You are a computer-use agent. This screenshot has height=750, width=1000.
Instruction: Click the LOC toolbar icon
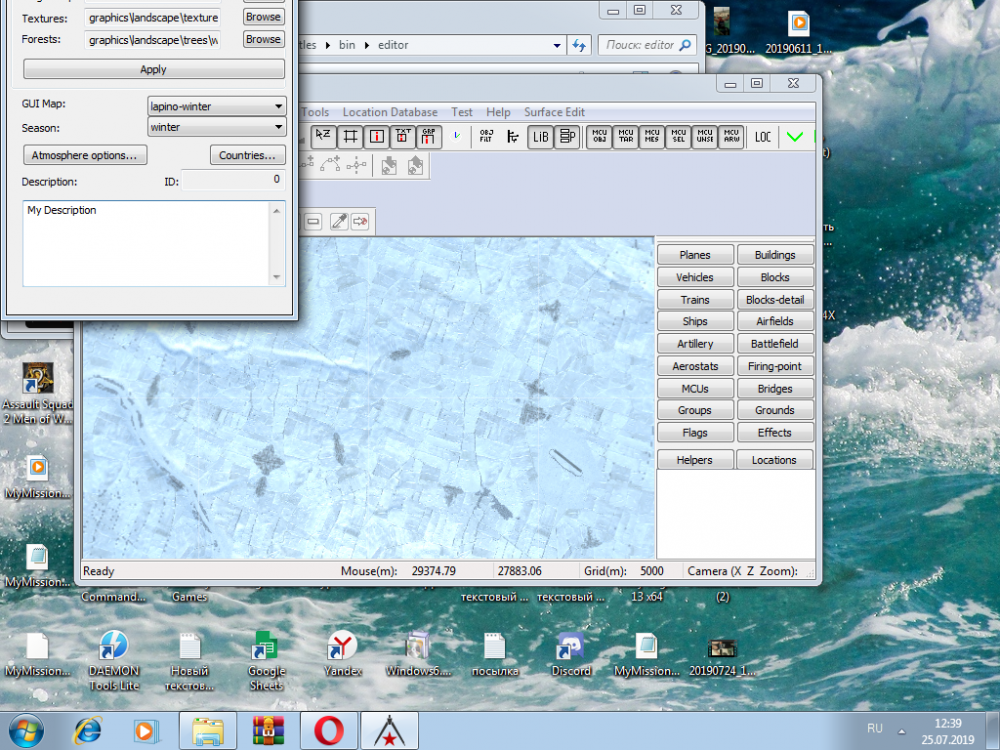coord(763,137)
